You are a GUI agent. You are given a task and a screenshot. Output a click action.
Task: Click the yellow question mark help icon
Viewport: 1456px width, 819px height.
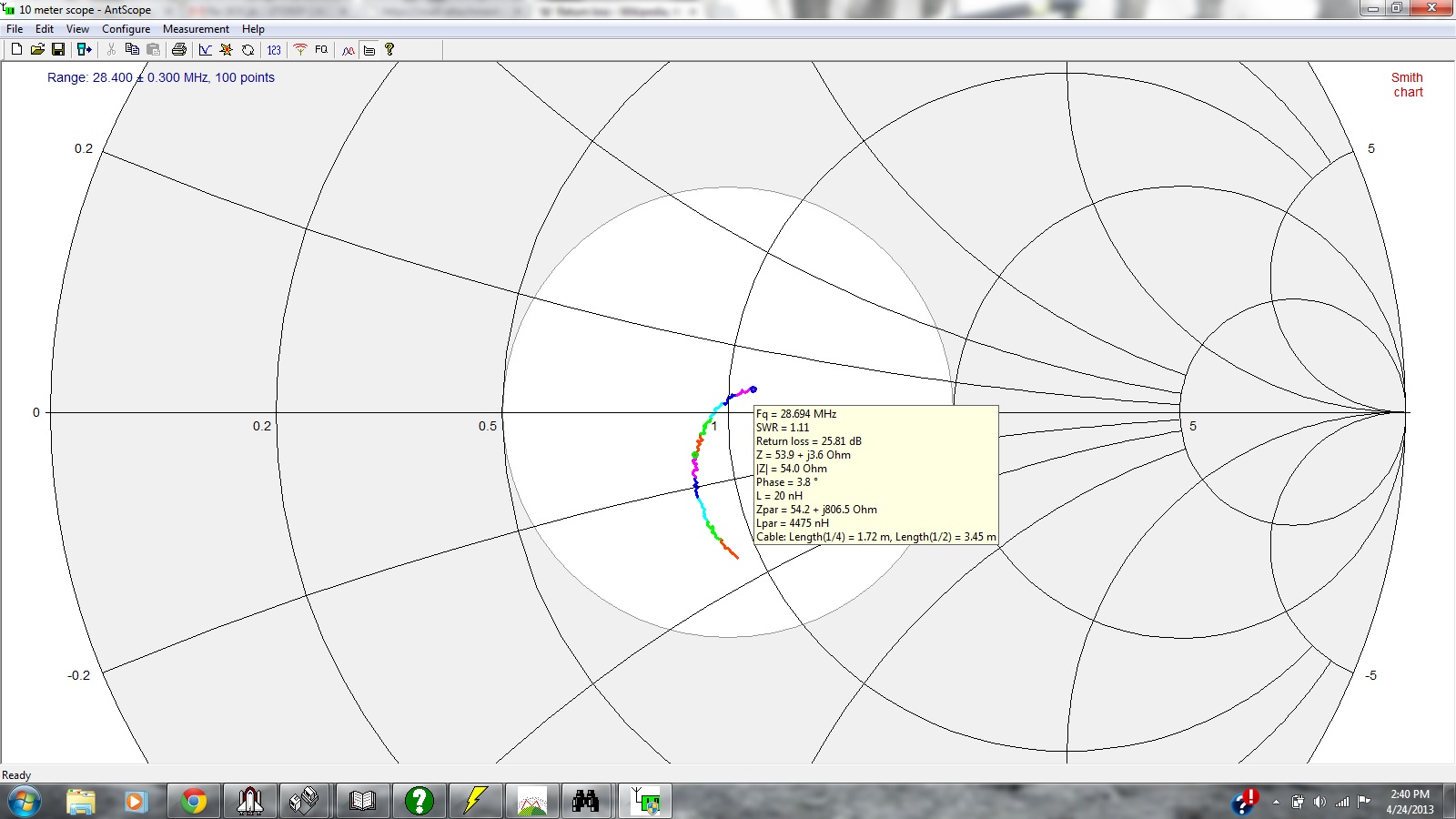click(x=389, y=50)
